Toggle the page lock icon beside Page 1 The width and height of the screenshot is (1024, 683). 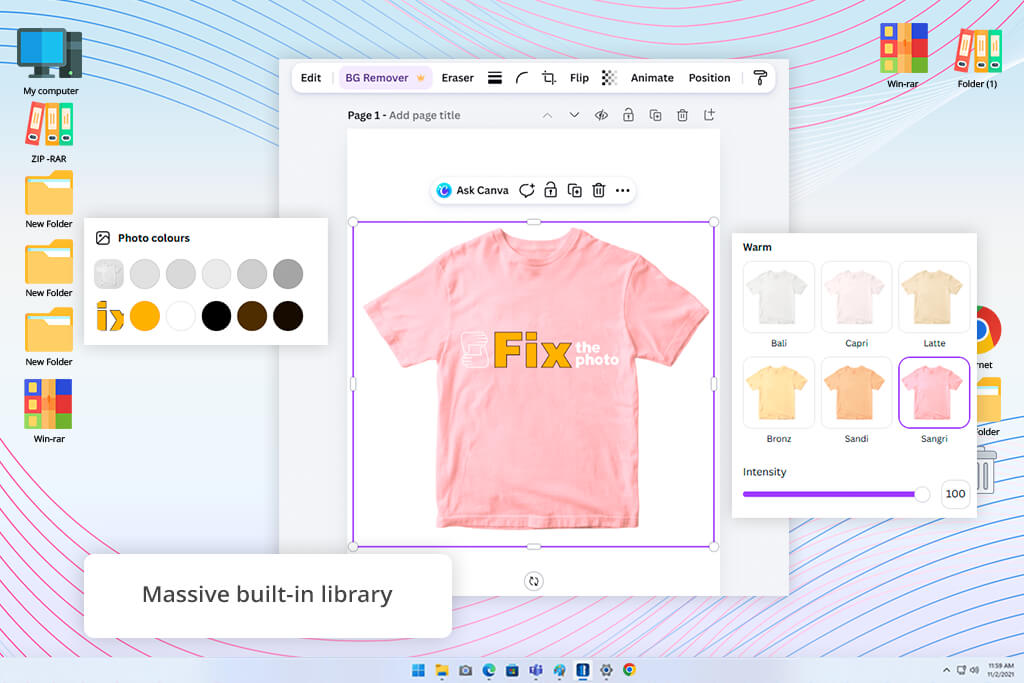click(x=628, y=115)
